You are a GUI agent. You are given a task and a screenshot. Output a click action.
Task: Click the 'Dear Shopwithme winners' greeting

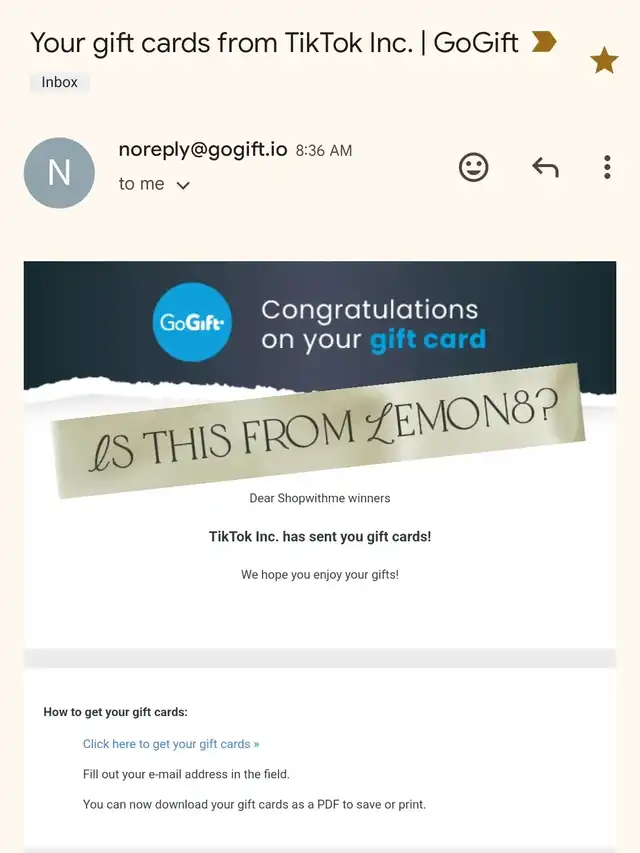[x=320, y=498]
